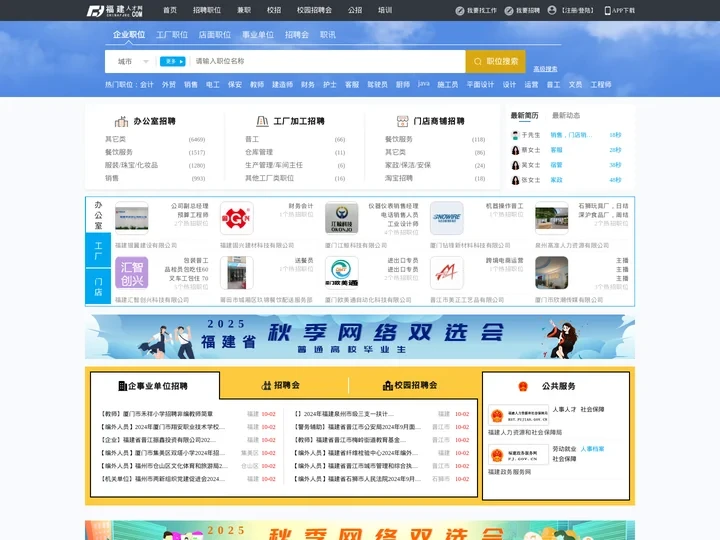This screenshot has width=720, height=540.
Task: Click the 门店商铺招聘 shop icon
Action: (402, 121)
